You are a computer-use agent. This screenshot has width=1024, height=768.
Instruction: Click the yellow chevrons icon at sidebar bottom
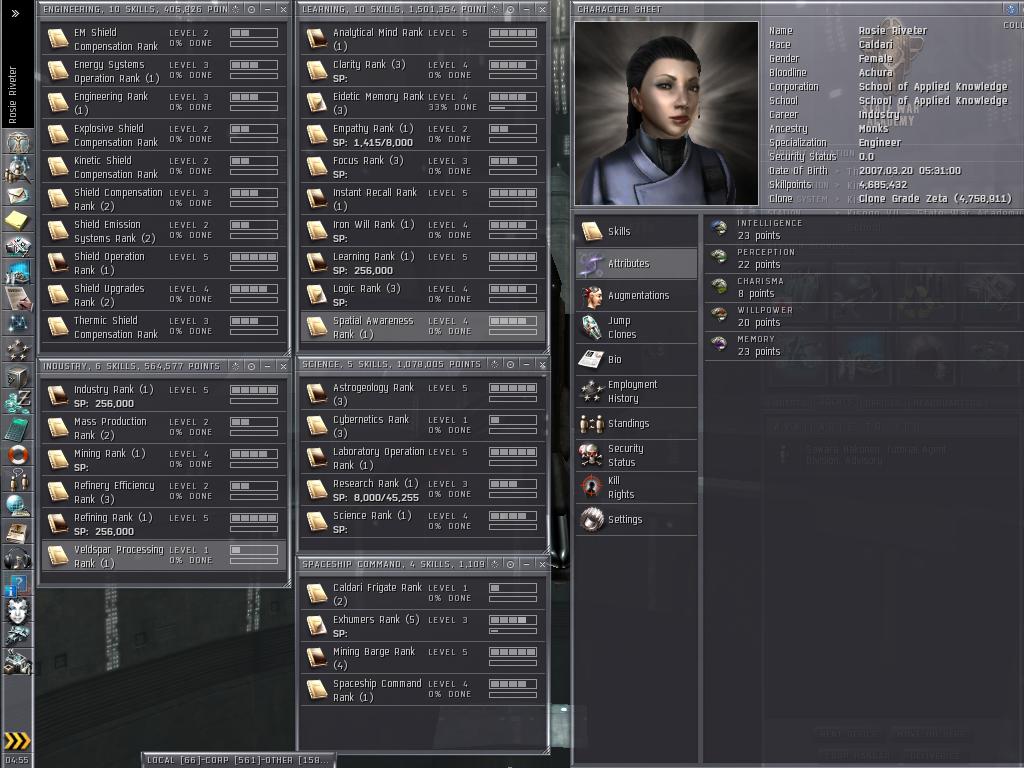coord(18,740)
